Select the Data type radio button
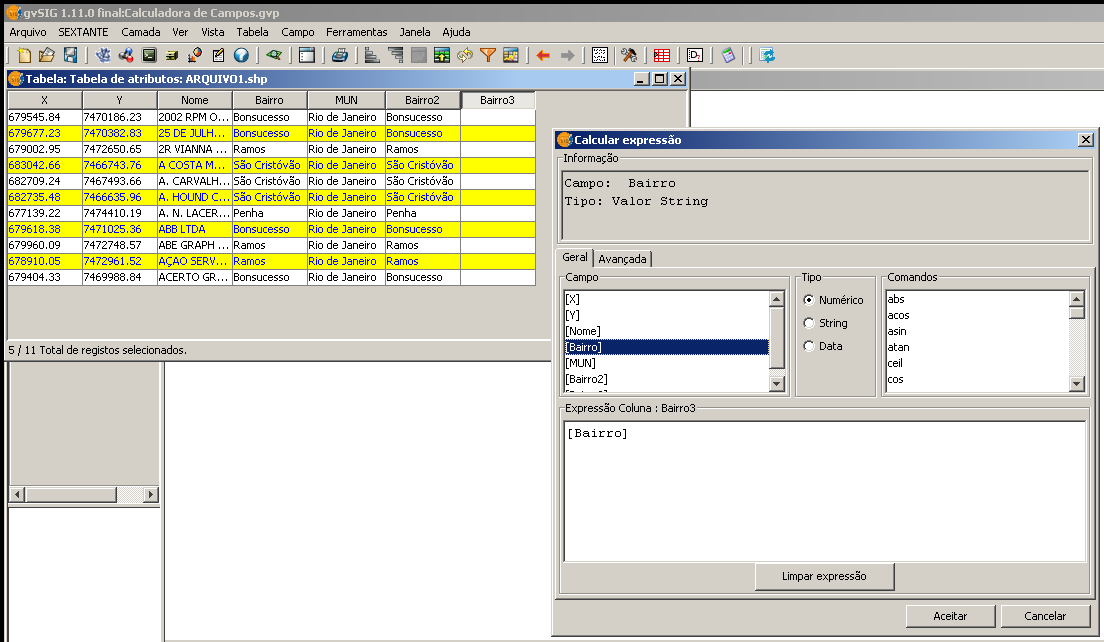 pyautogui.click(x=809, y=346)
